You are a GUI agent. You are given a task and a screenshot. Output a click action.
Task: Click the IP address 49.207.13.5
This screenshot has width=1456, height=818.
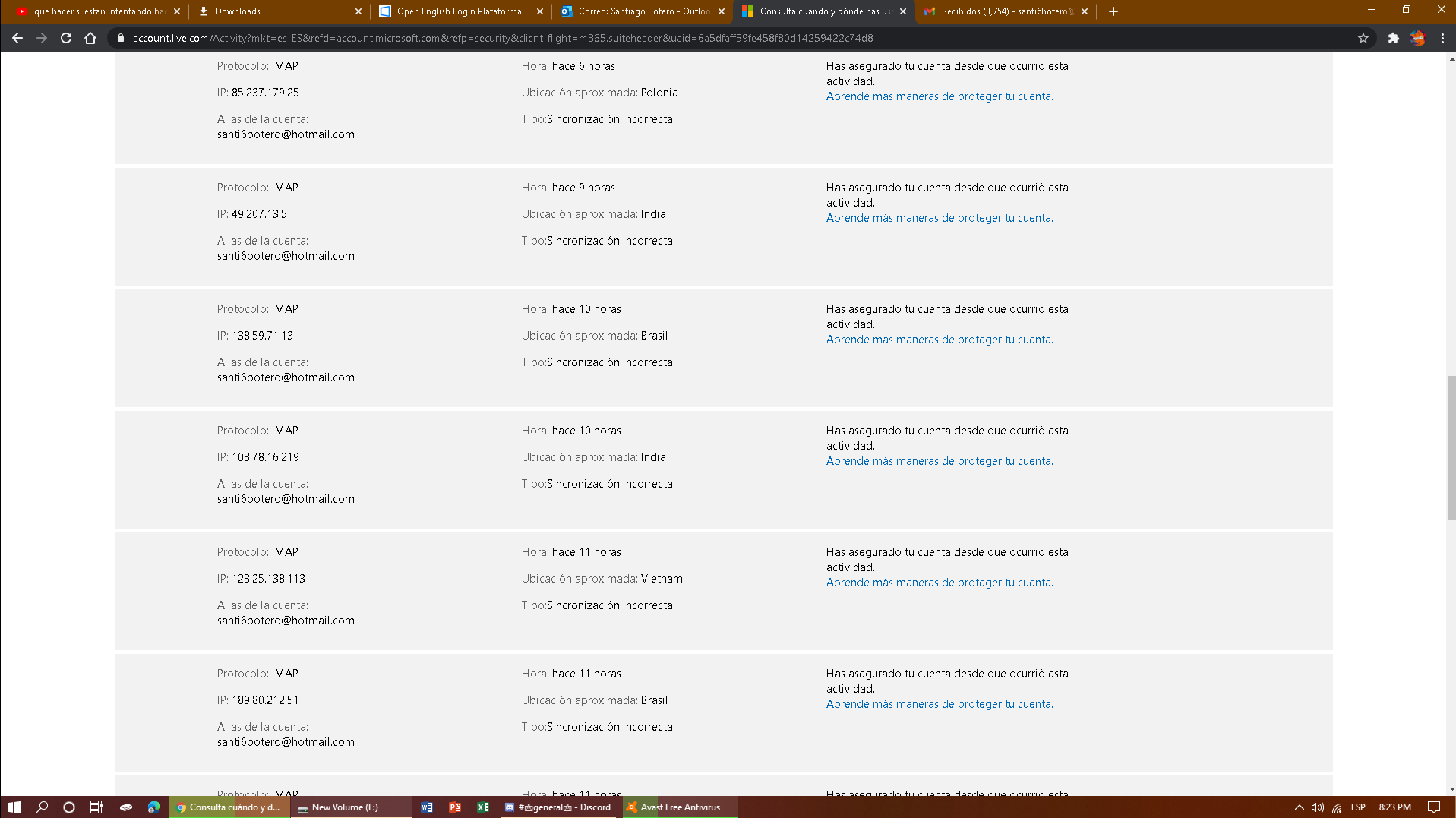(259, 214)
